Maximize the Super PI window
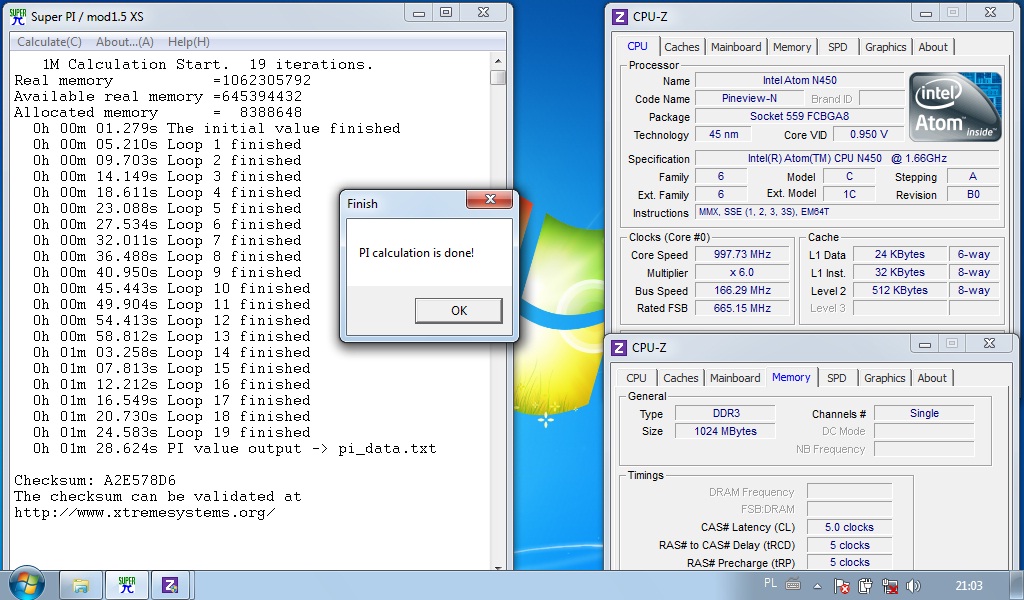Screen dimensions: 1024x600 446,12
